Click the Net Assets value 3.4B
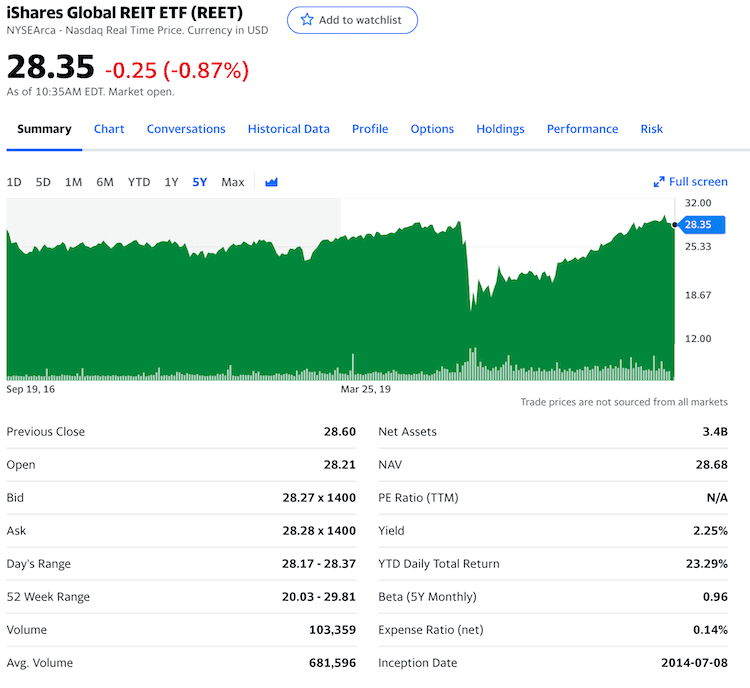750x688 pixels. tap(715, 432)
